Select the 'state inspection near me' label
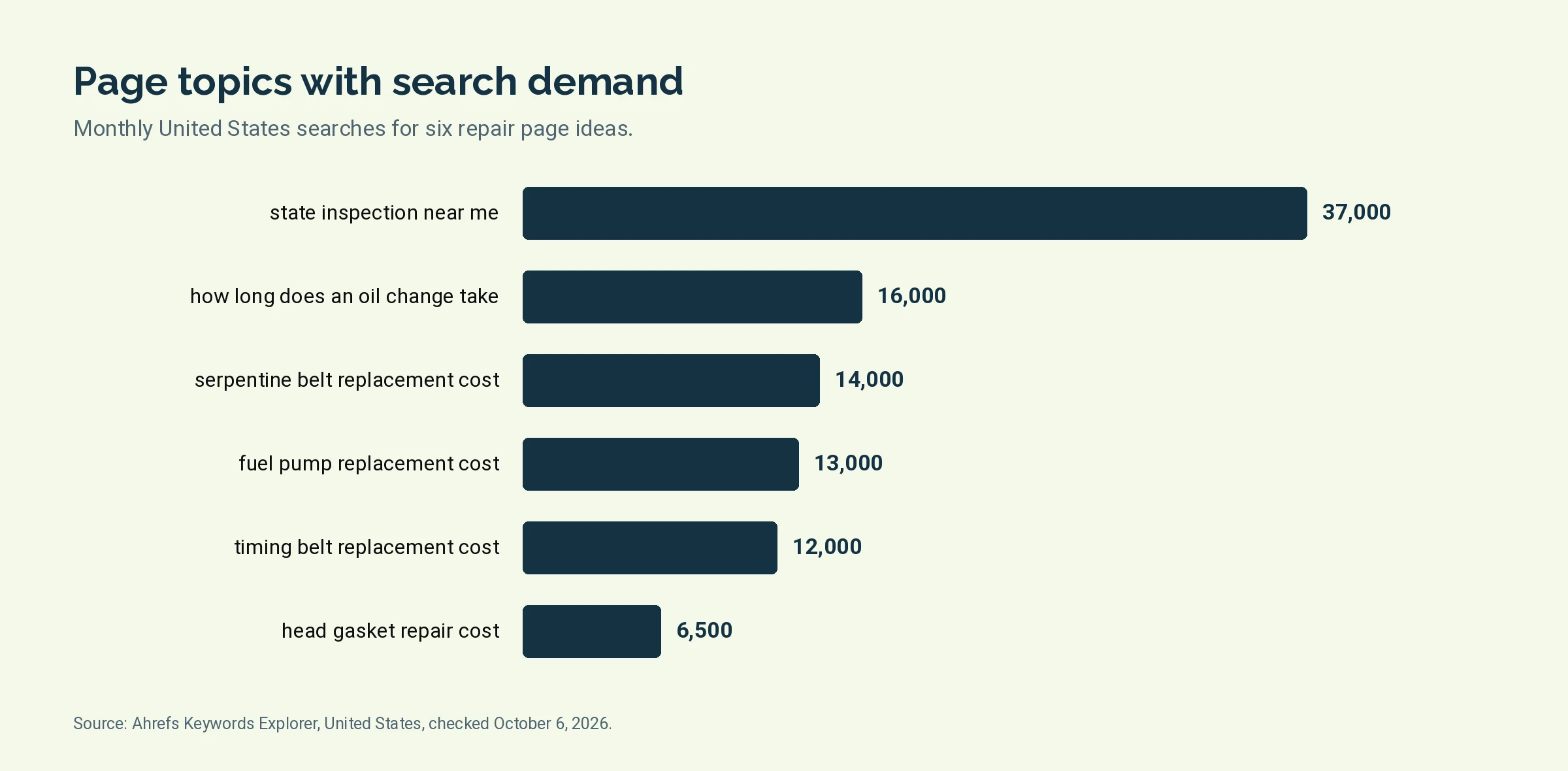Screen dimensions: 1568x771 coord(384,213)
